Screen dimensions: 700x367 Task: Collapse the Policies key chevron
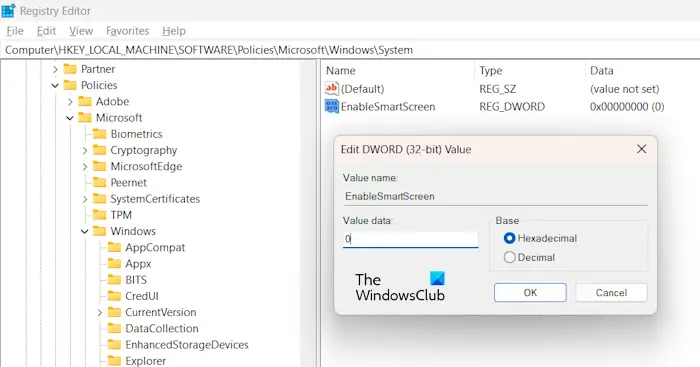(55, 85)
